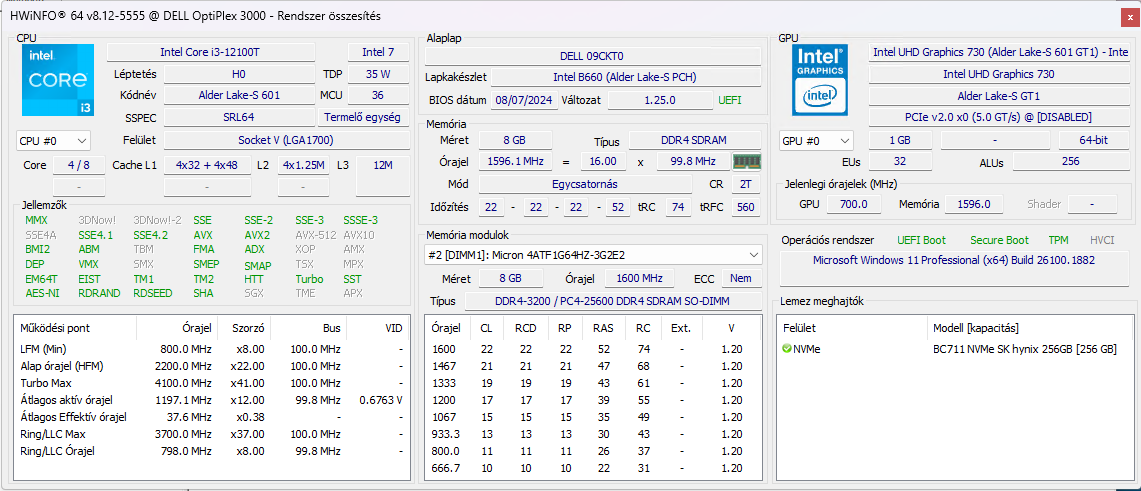
Task: Click the Intel Core i3-12100T name field
Action: coord(211,52)
